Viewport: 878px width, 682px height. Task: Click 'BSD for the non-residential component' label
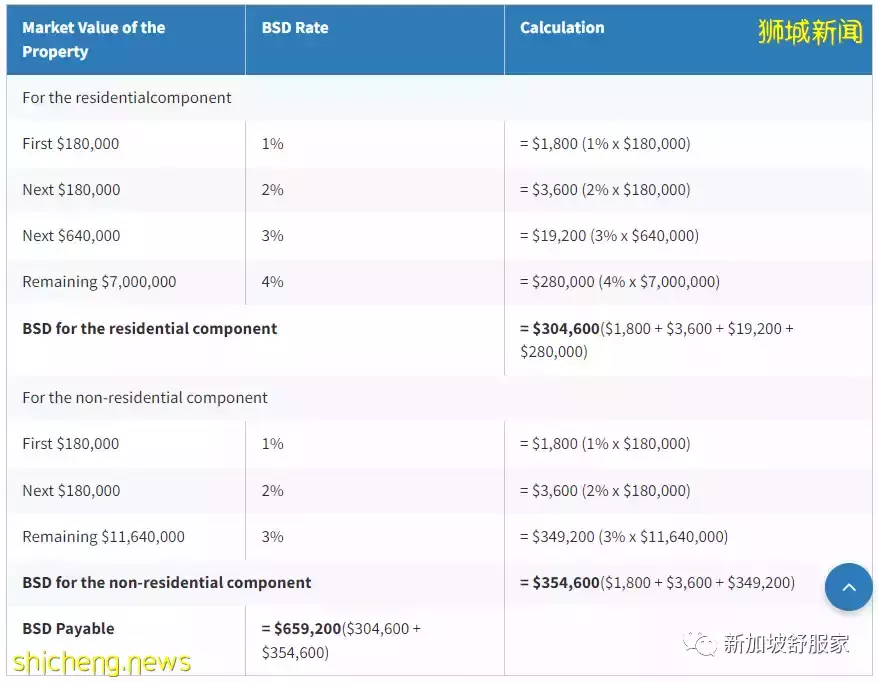pyautogui.click(x=167, y=583)
